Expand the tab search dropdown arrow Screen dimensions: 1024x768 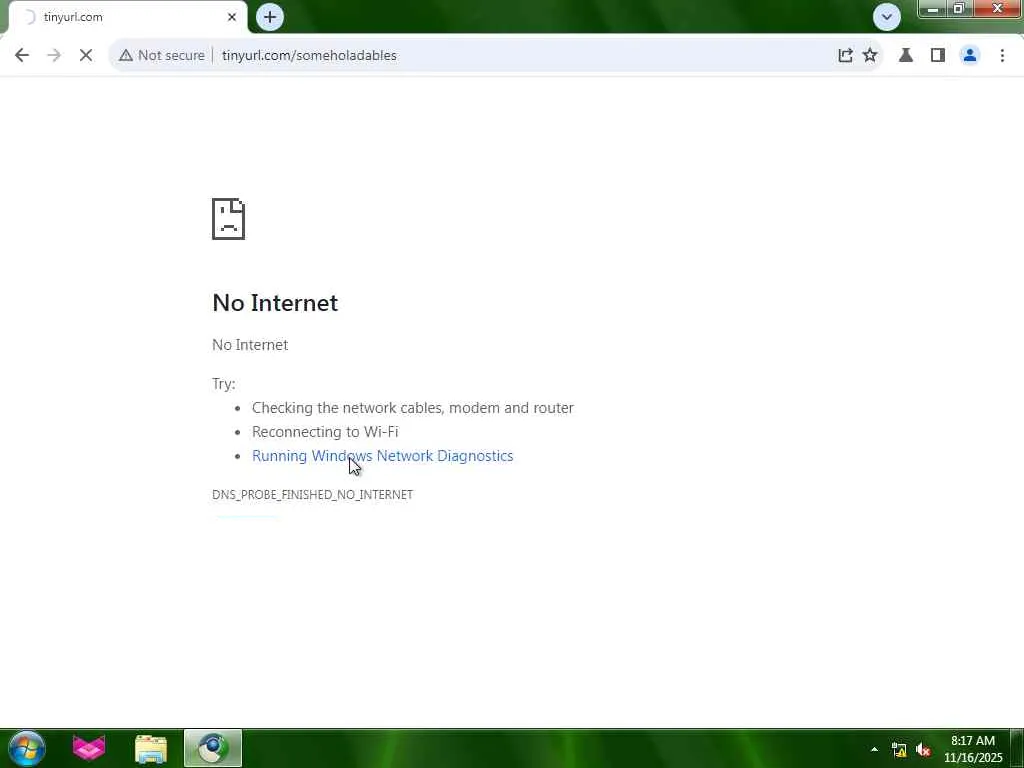[887, 17]
